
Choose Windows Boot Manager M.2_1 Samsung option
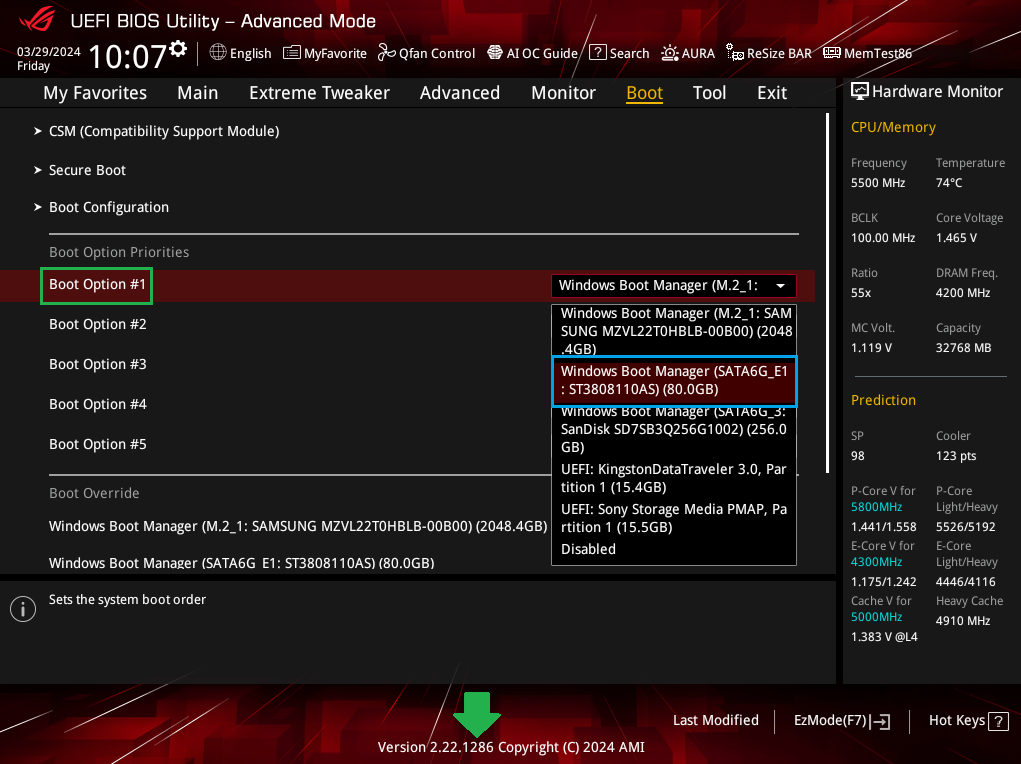(x=674, y=330)
